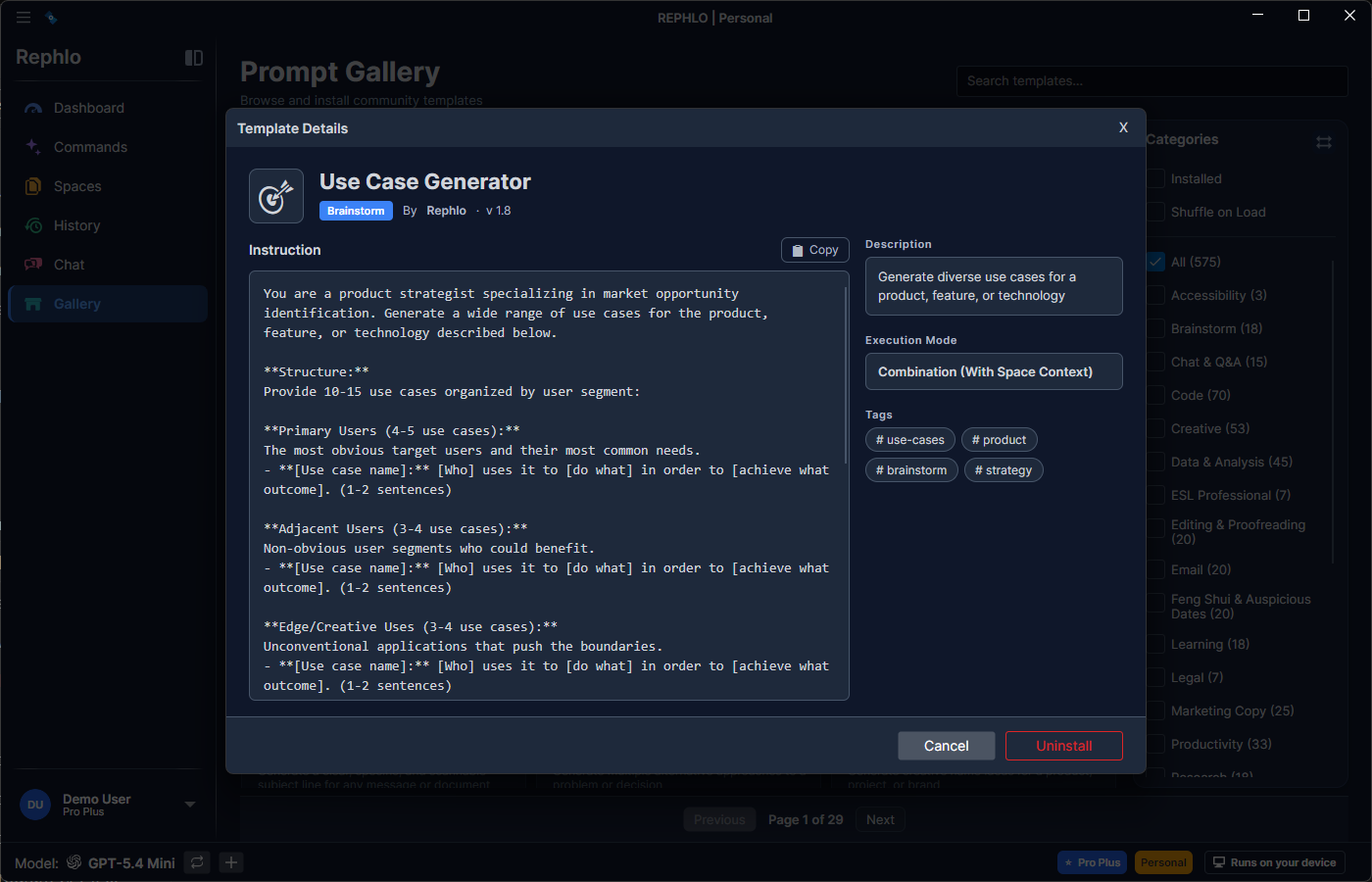
Task: Open Chat from the sidebar
Action: 108,265
